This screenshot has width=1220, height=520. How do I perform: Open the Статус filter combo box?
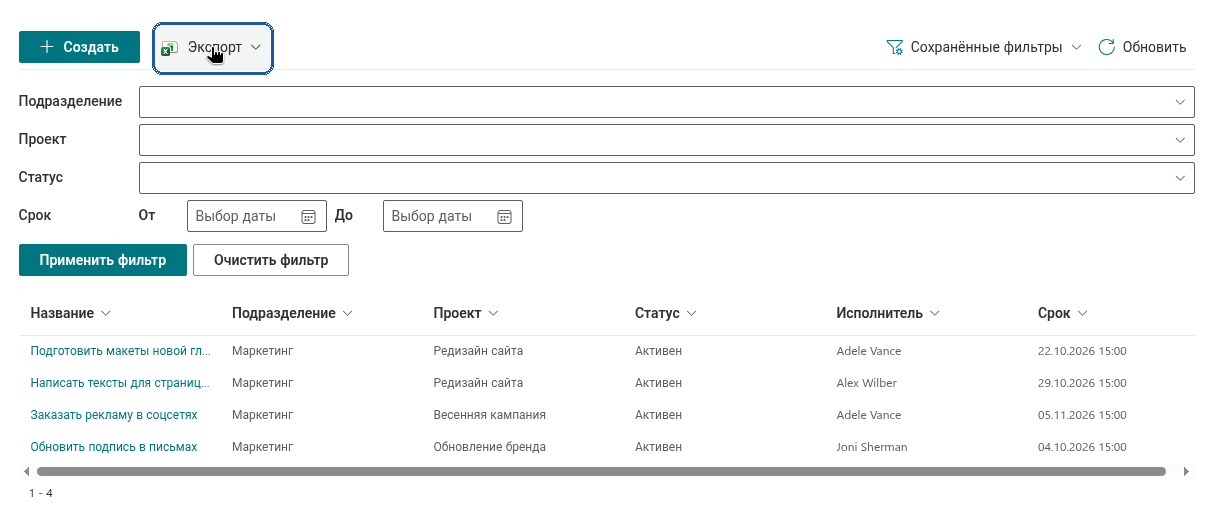pyautogui.click(x=667, y=177)
